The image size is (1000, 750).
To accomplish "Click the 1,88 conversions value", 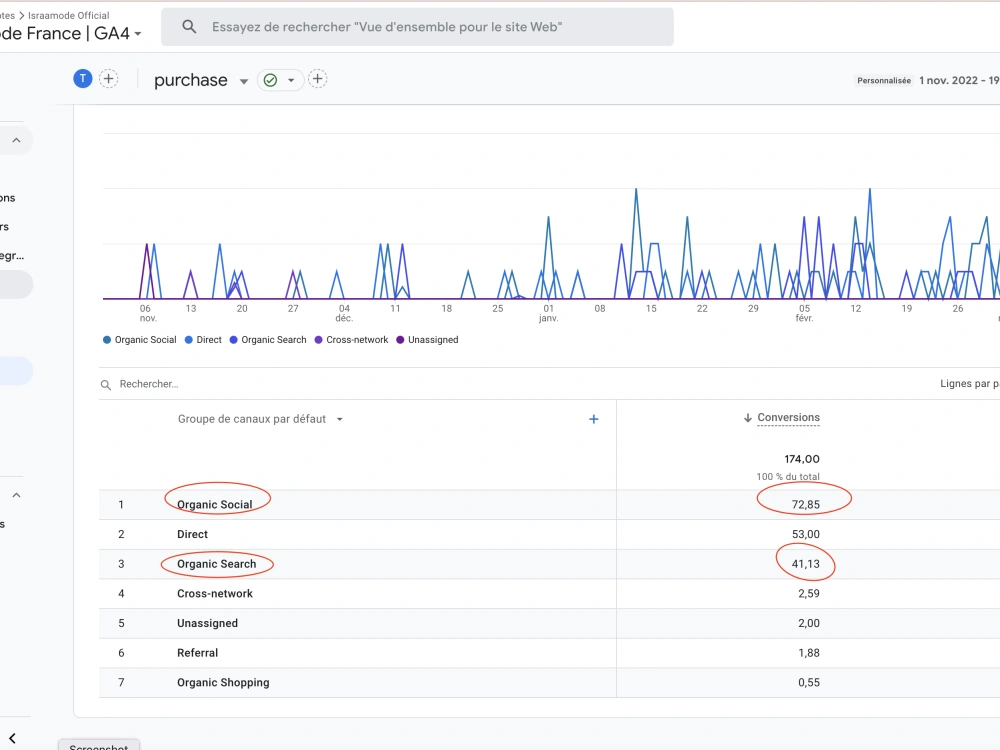I will click(x=809, y=653).
